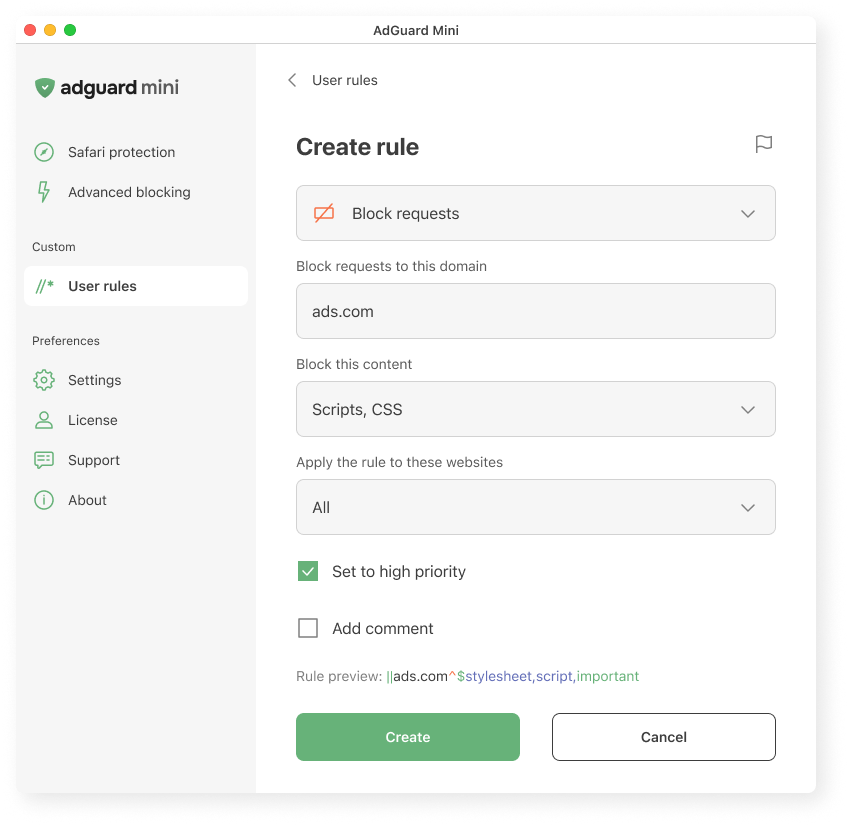Open Support via the speech bubble icon
Viewport: 848px width, 825px height.
(x=44, y=460)
